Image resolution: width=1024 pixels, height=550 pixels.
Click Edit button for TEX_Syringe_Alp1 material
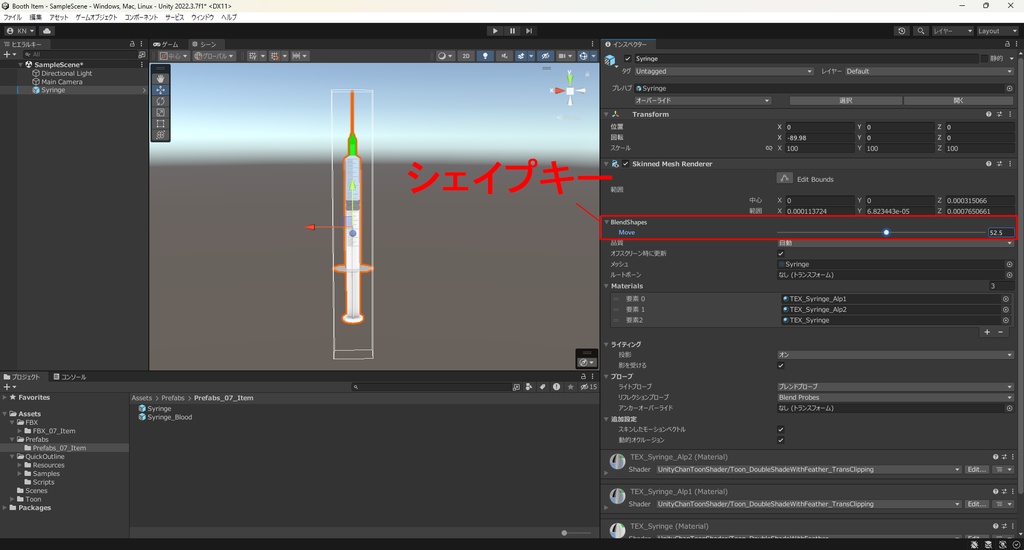(976, 504)
